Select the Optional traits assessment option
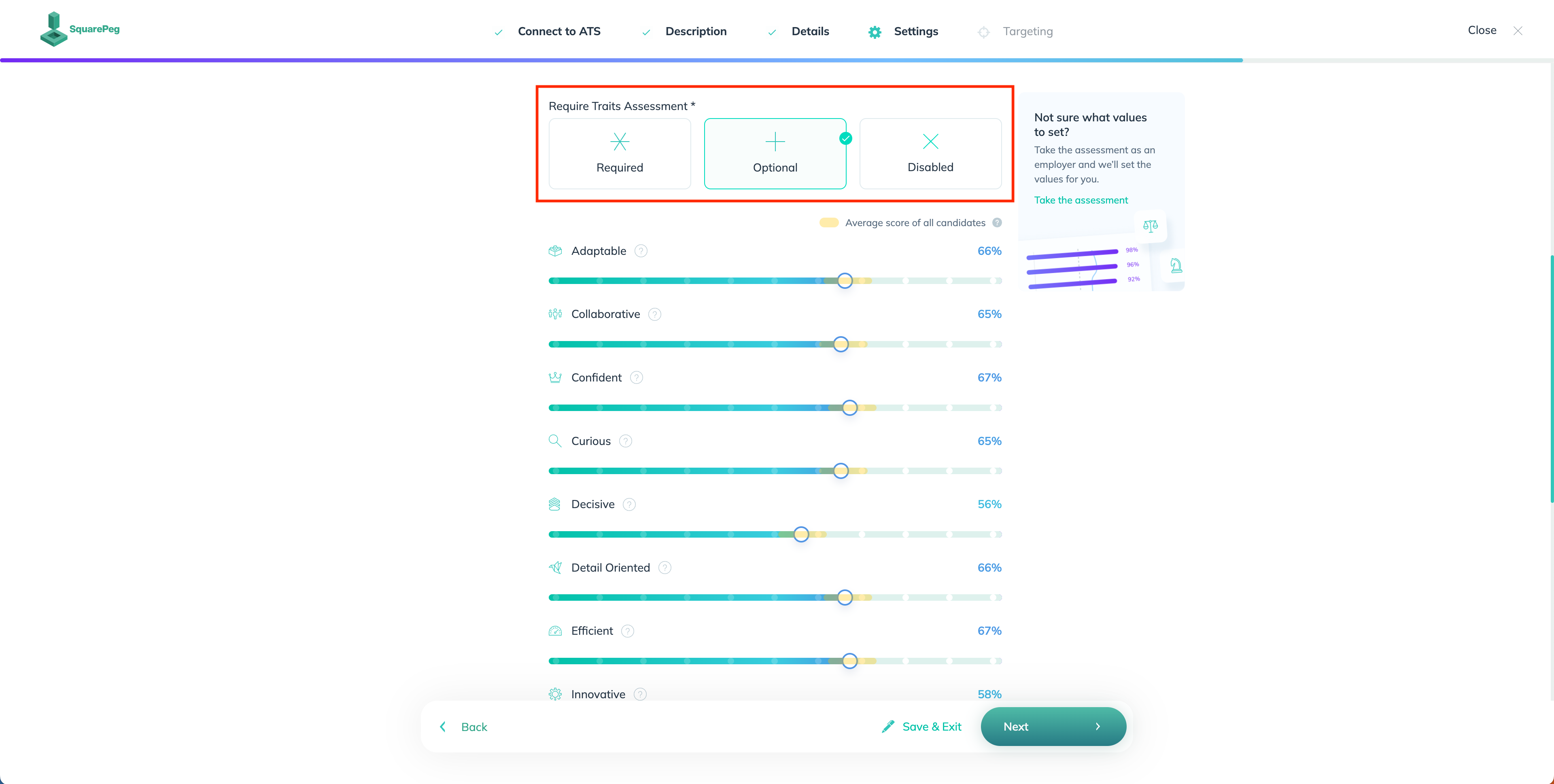Image resolution: width=1554 pixels, height=784 pixels. [775, 152]
